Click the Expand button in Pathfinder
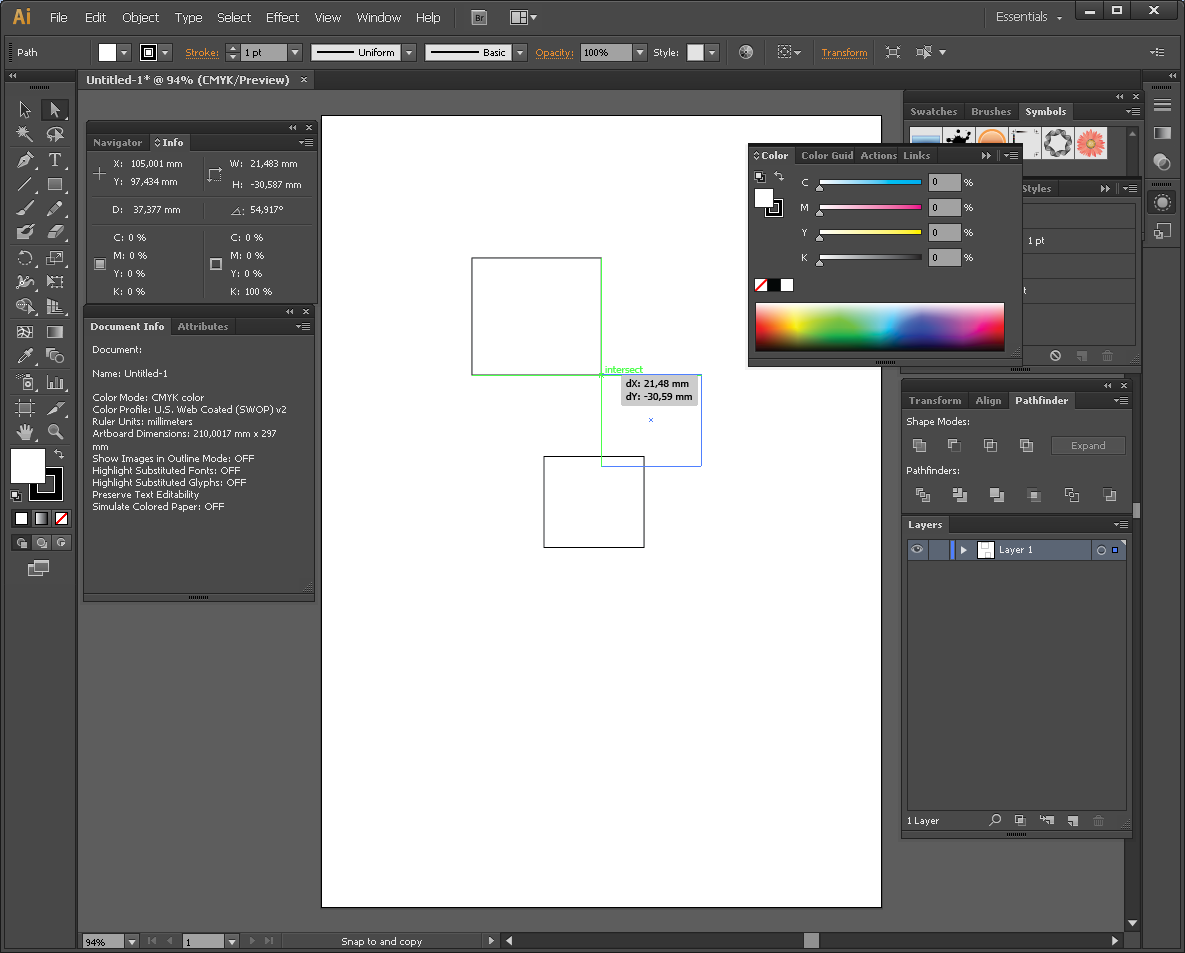The height and width of the screenshot is (953, 1185). coord(1088,446)
